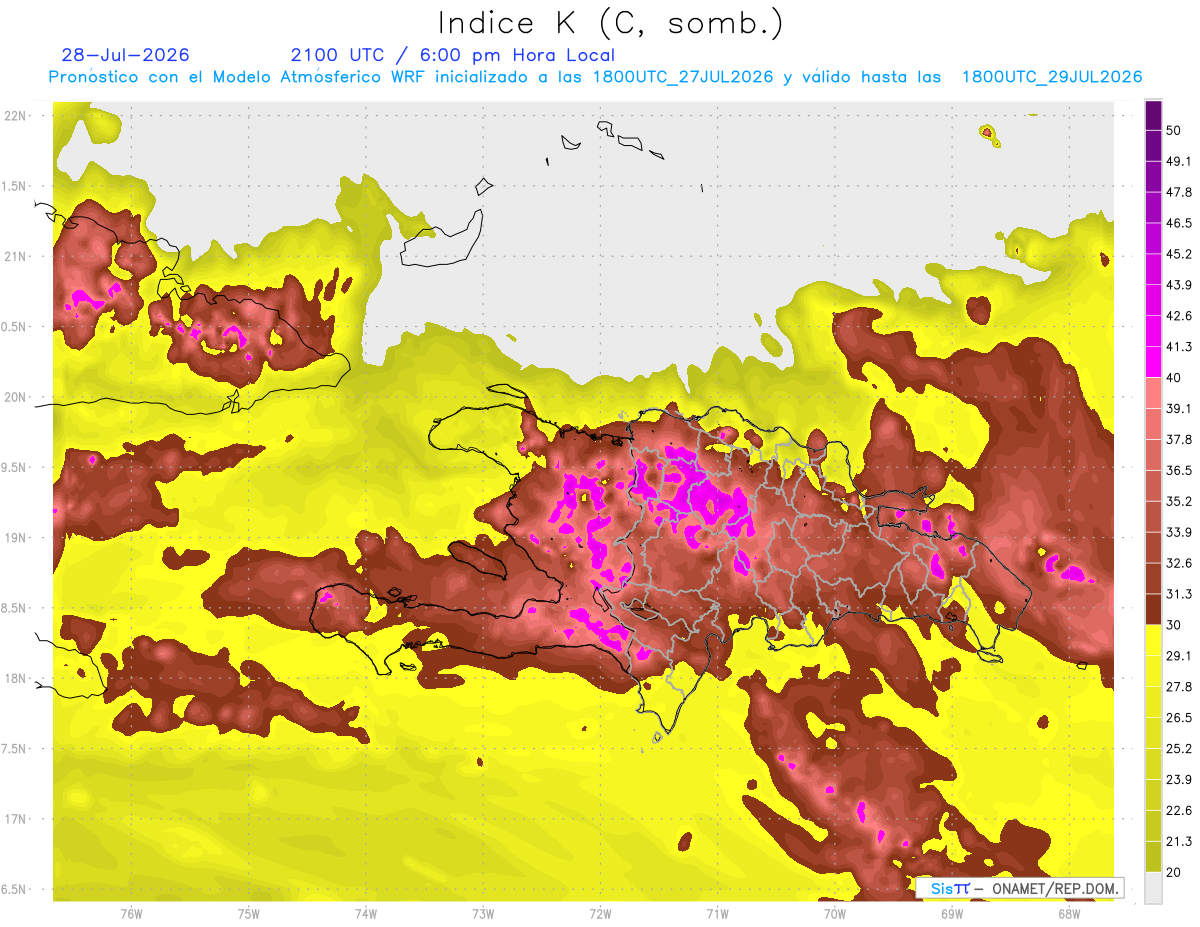Click the dark purple swatch above 50 on colorbar
The width and height of the screenshot is (1200, 927).
tap(1154, 116)
